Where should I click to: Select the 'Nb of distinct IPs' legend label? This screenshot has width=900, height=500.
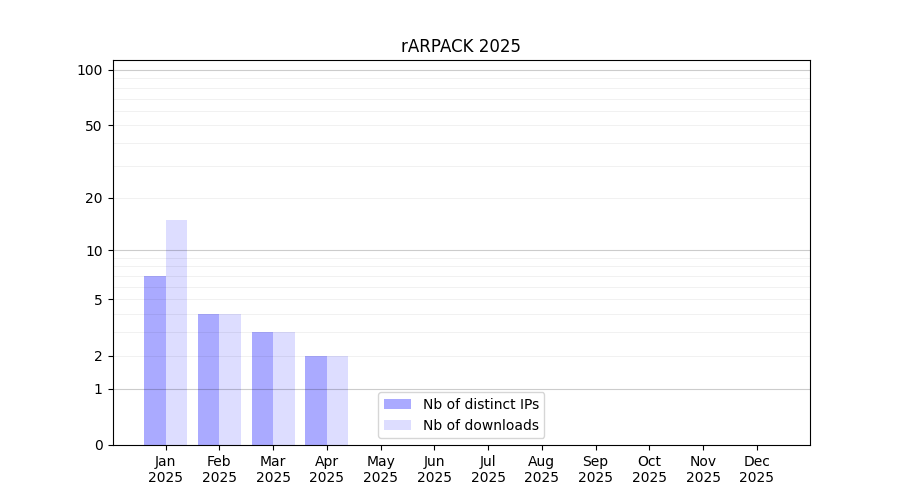coord(480,404)
